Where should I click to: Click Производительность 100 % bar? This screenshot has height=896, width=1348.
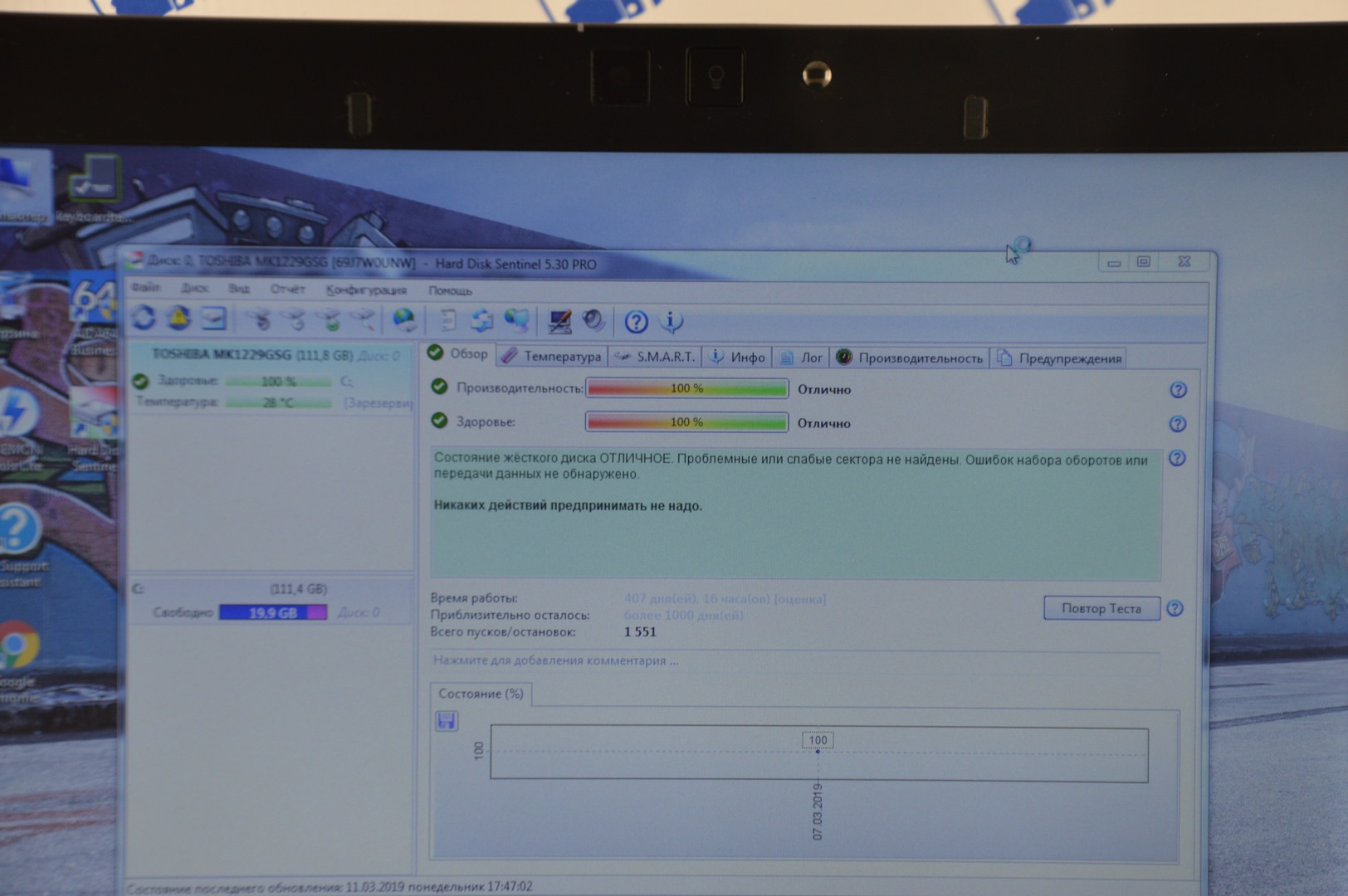[687, 388]
